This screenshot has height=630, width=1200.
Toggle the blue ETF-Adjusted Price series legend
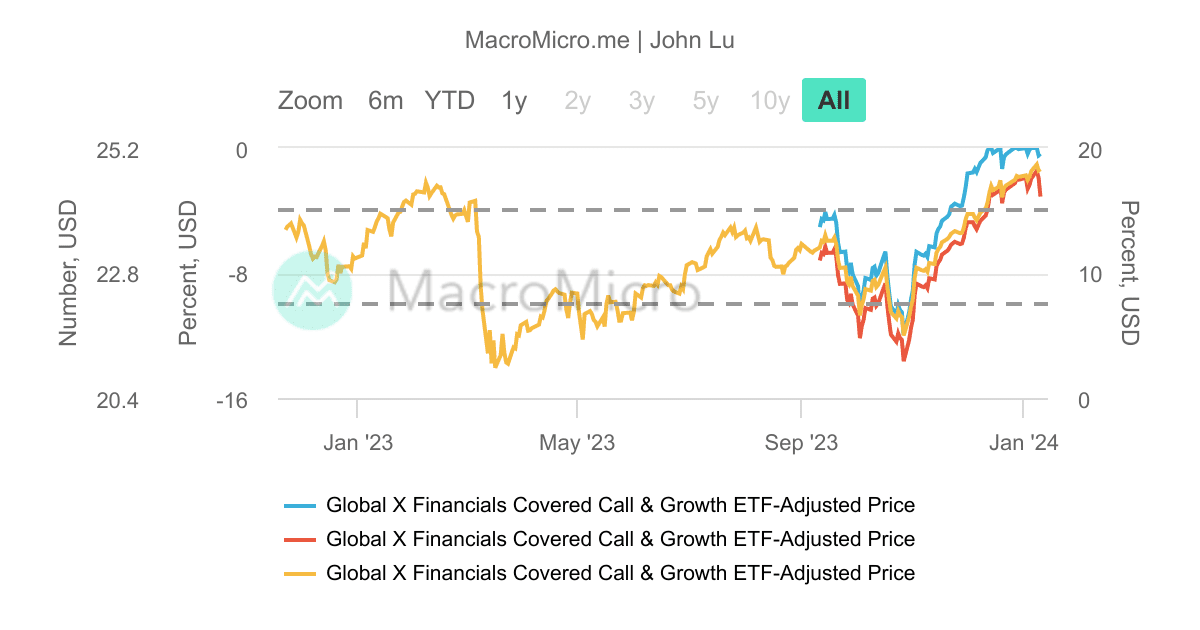619,505
